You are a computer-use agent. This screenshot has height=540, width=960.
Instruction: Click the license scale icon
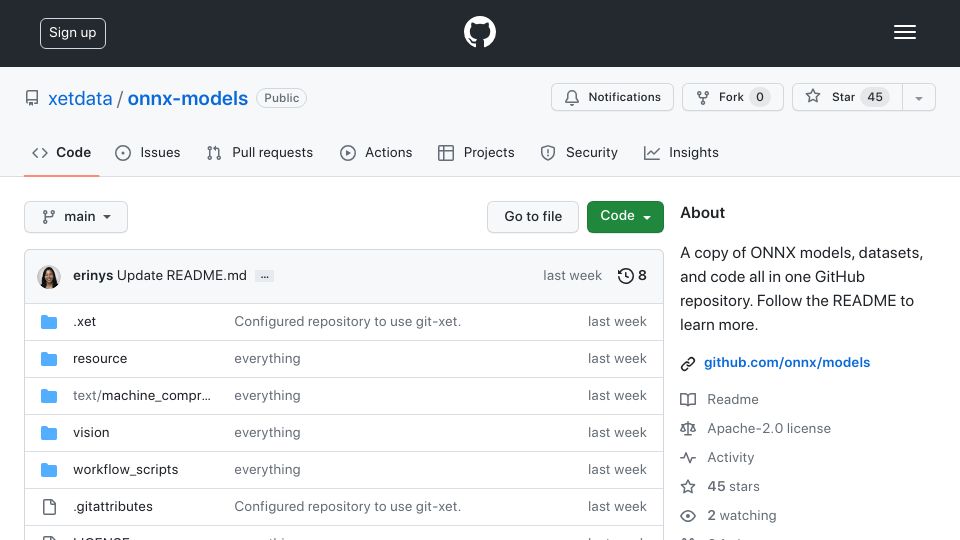click(688, 429)
